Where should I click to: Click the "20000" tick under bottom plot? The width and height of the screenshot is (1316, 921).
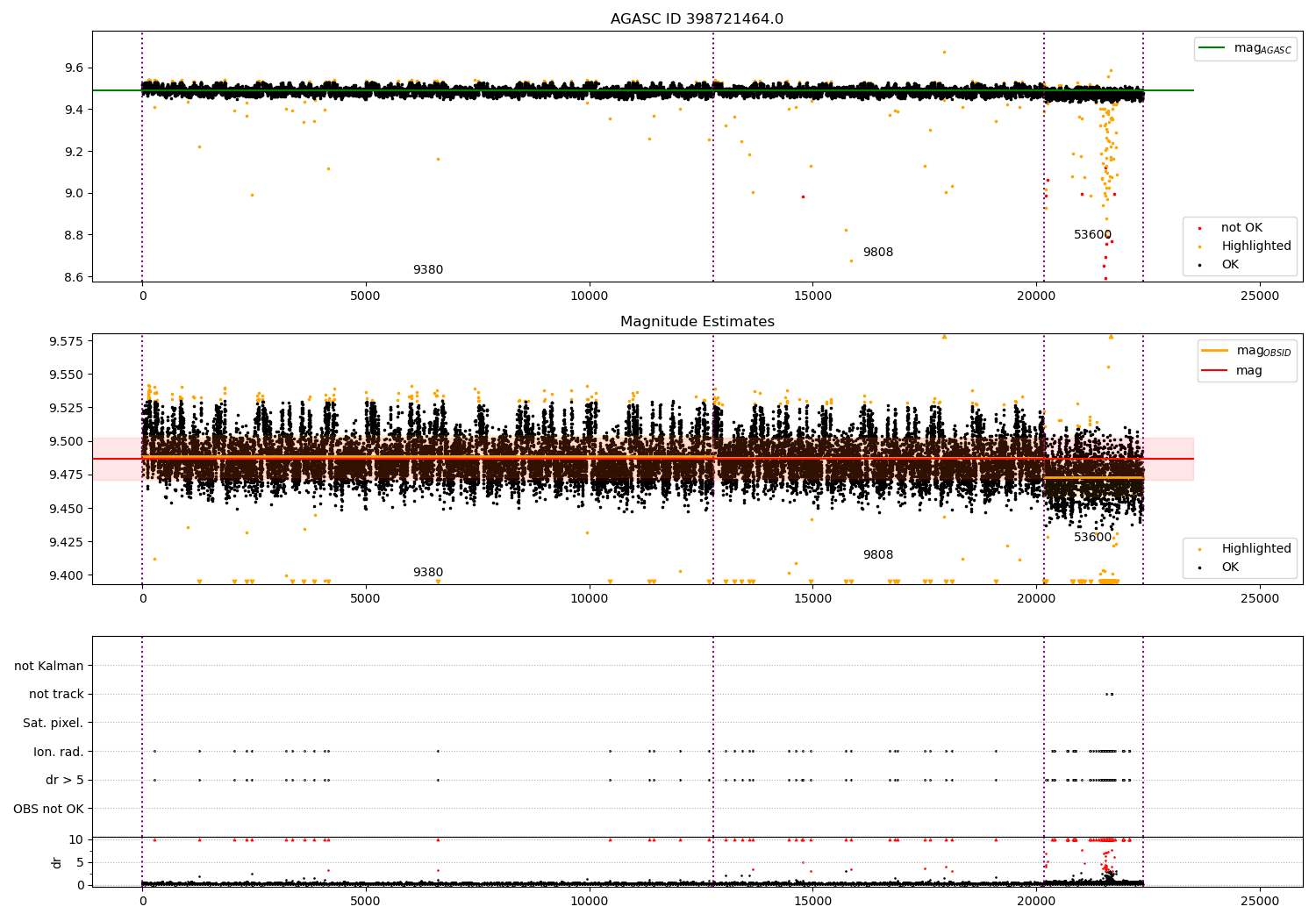[x=1036, y=900]
